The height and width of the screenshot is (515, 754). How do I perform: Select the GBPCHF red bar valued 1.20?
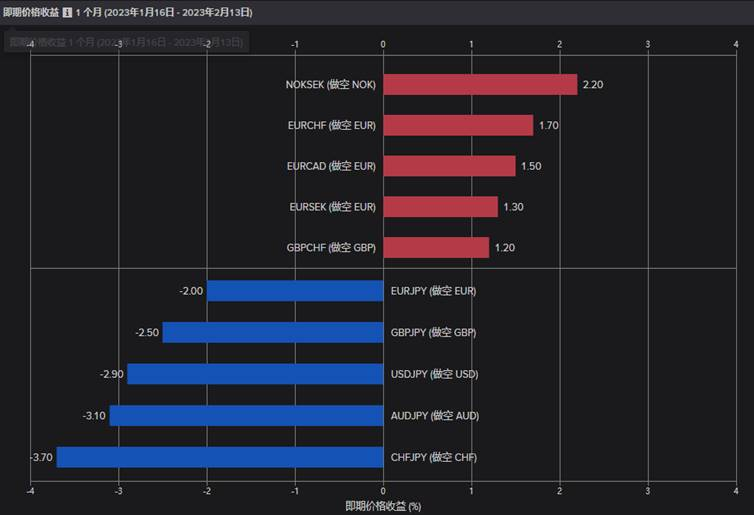click(436, 247)
